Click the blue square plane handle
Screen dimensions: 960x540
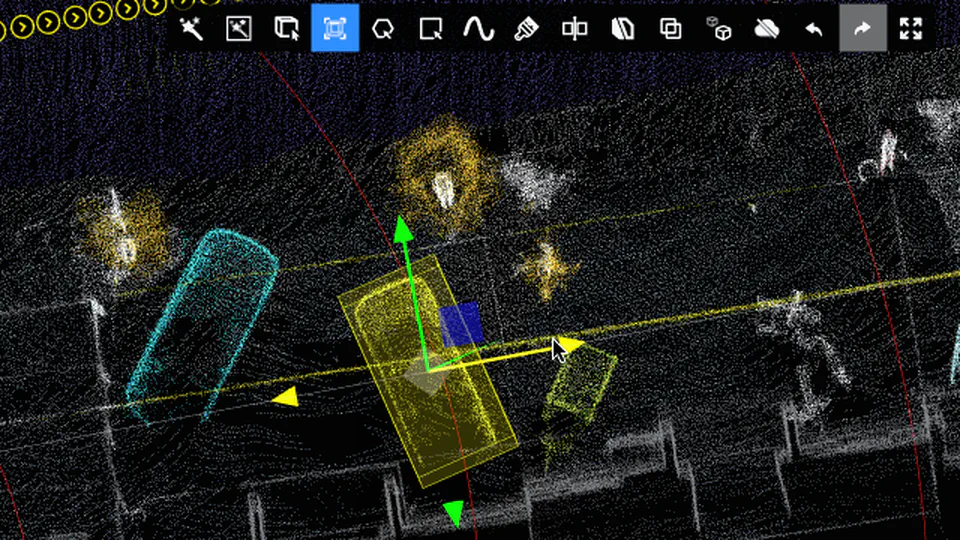(x=461, y=326)
